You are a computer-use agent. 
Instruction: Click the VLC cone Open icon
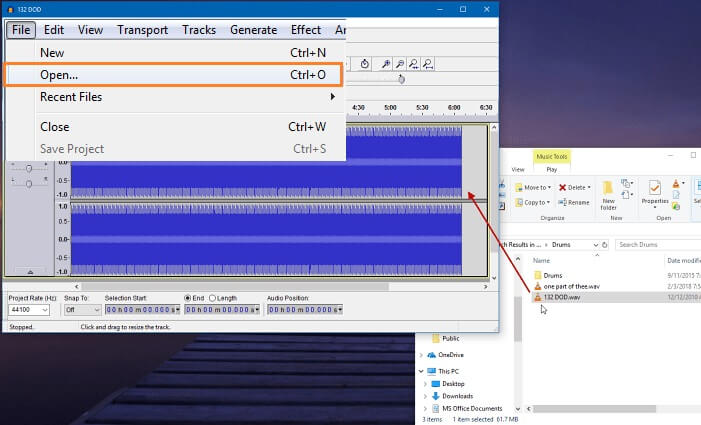coord(678,183)
